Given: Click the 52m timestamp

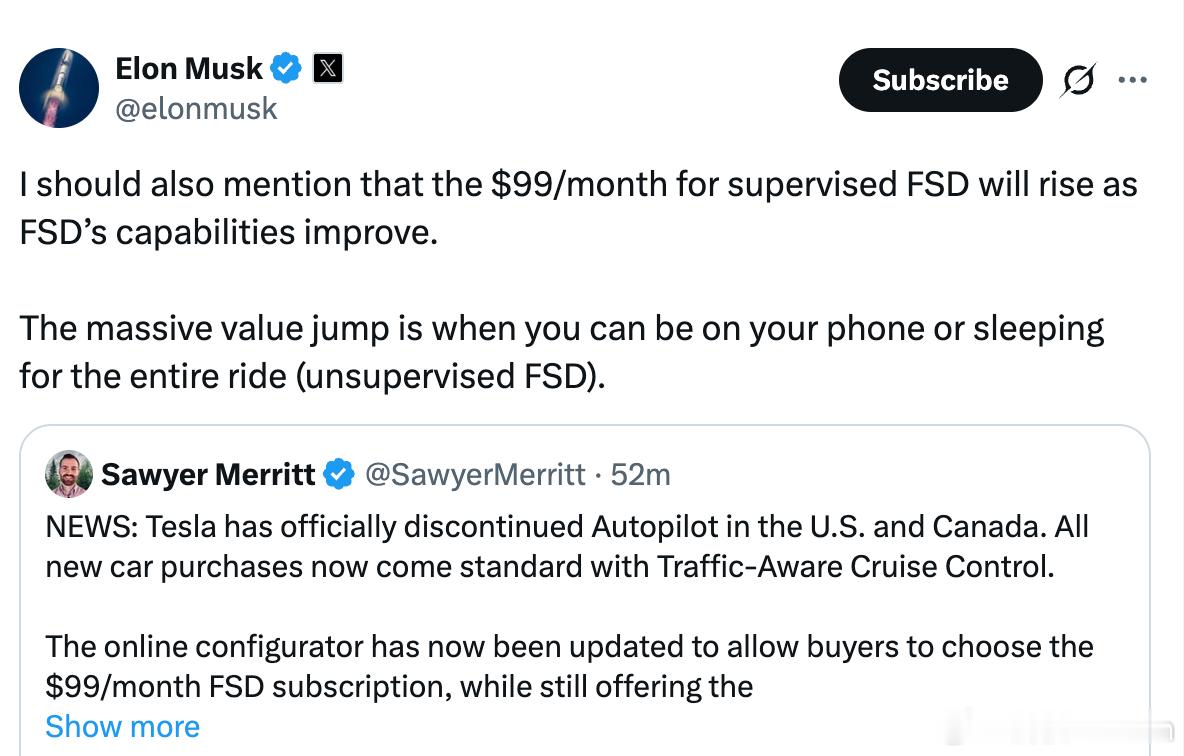Looking at the screenshot, I should tap(640, 474).
